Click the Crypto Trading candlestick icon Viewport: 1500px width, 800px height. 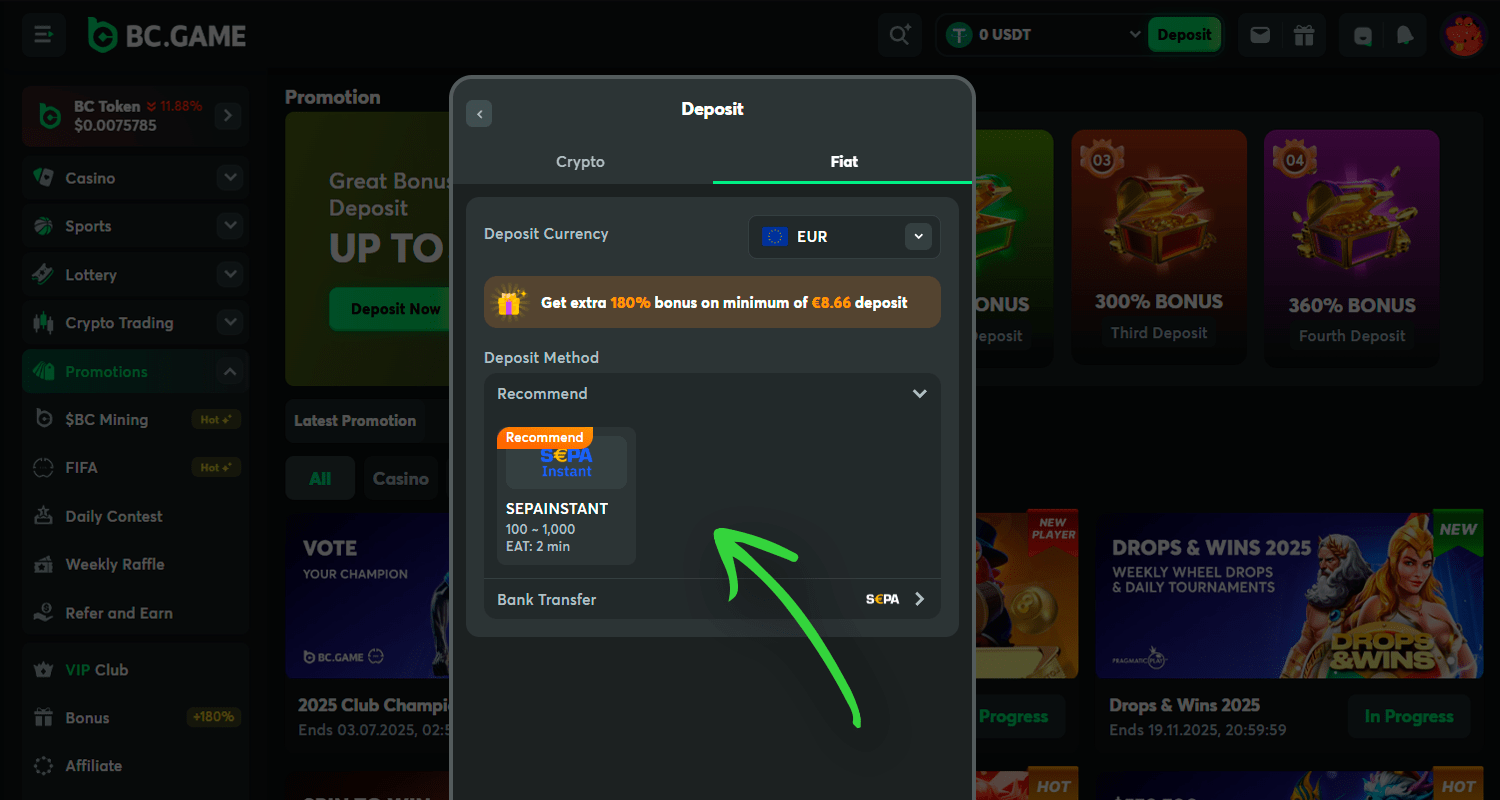(x=43, y=323)
